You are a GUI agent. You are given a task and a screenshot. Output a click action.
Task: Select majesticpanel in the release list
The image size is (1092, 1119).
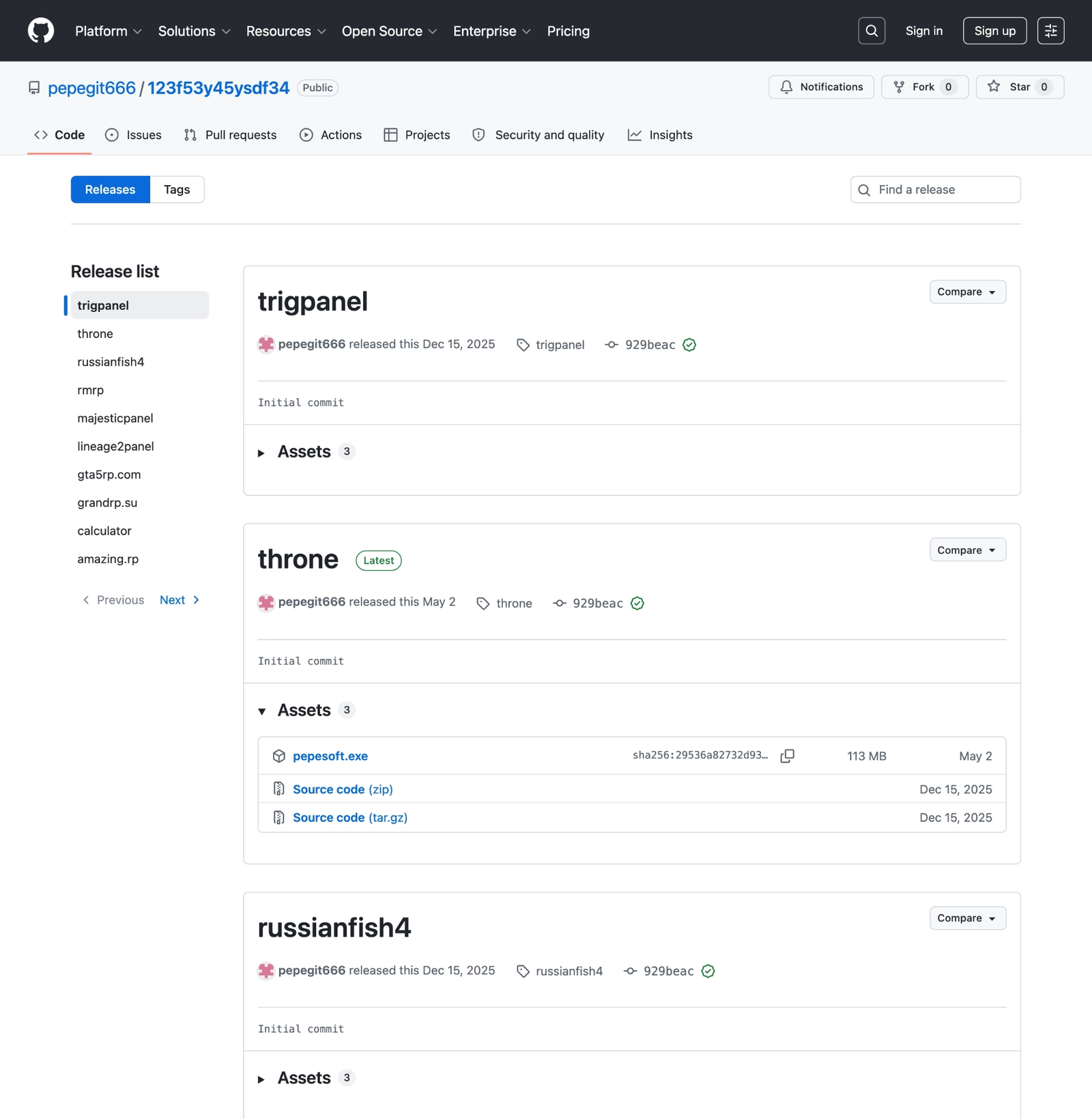(139, 418)
